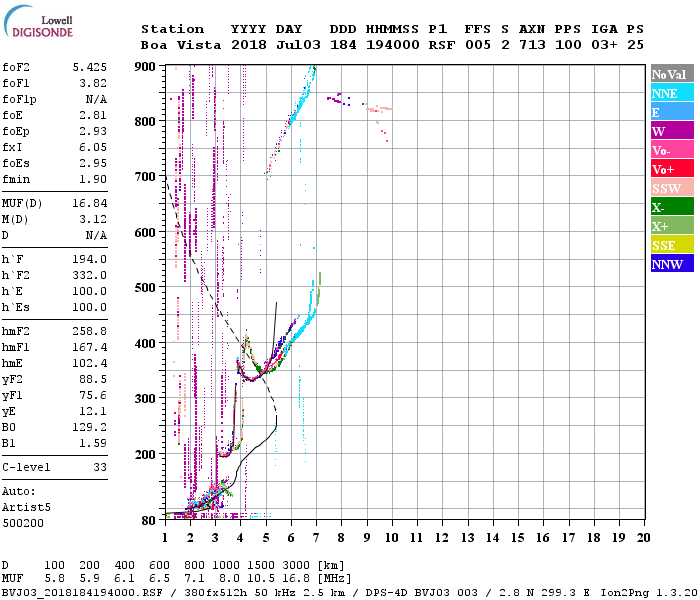Click the foEs value 2.95
This screenshot has height=600, width=700.
(93, 163)
